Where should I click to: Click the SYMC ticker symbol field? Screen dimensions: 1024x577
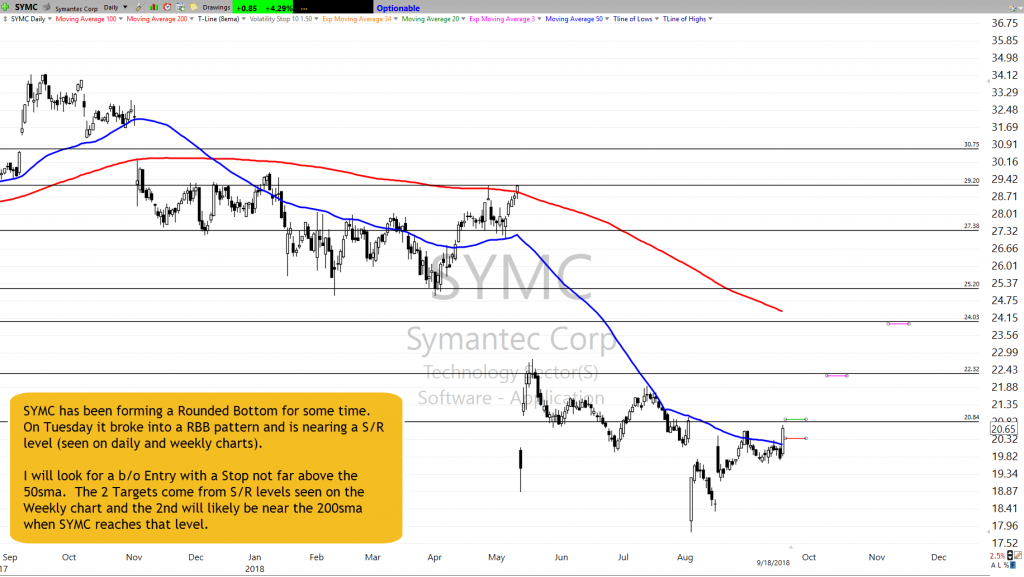coord(26,7)
